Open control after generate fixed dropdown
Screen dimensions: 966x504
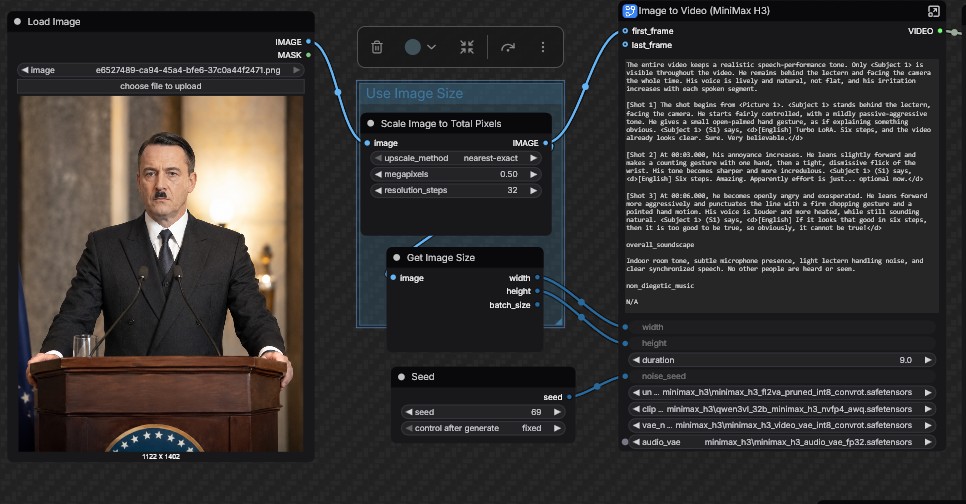point(482,428)
